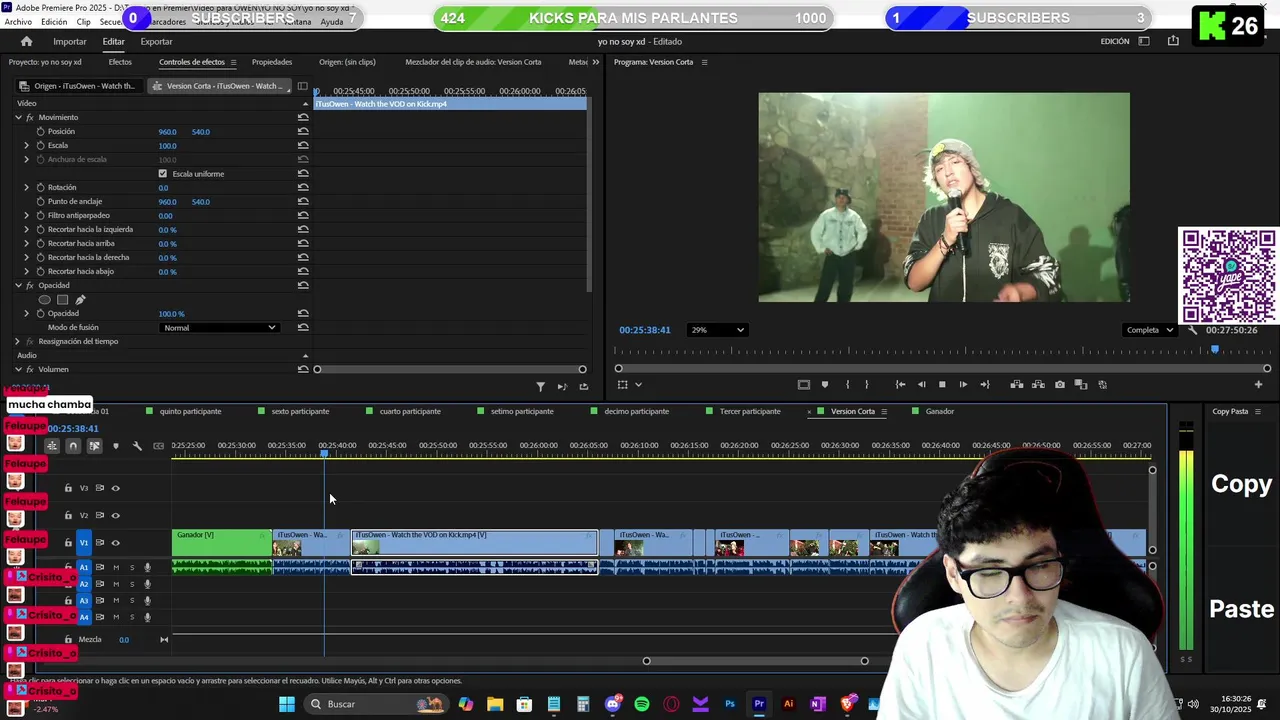Click the Lift button
Viewport: 1280px width, 720px height.
1017,384
